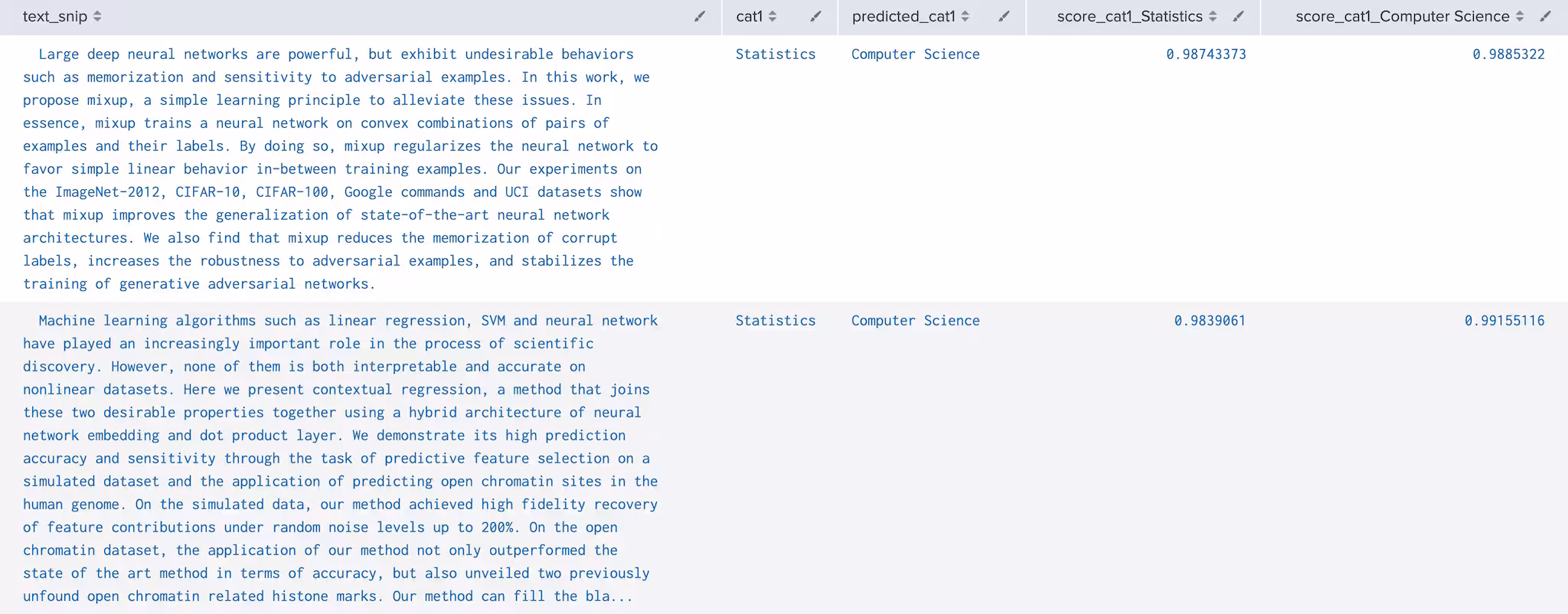Click the score value 0.98743373 in first row
This screenshot has height=614, width=1568.
1205,54
